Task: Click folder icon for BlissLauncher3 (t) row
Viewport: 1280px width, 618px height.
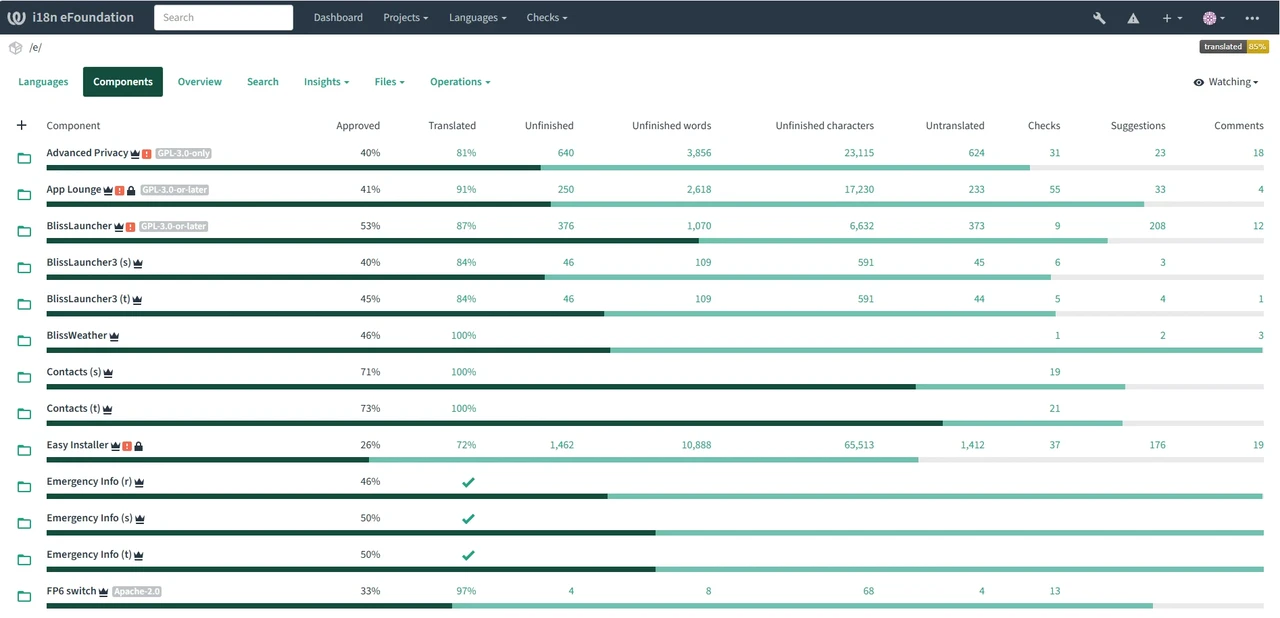Action: click(24, 304)
